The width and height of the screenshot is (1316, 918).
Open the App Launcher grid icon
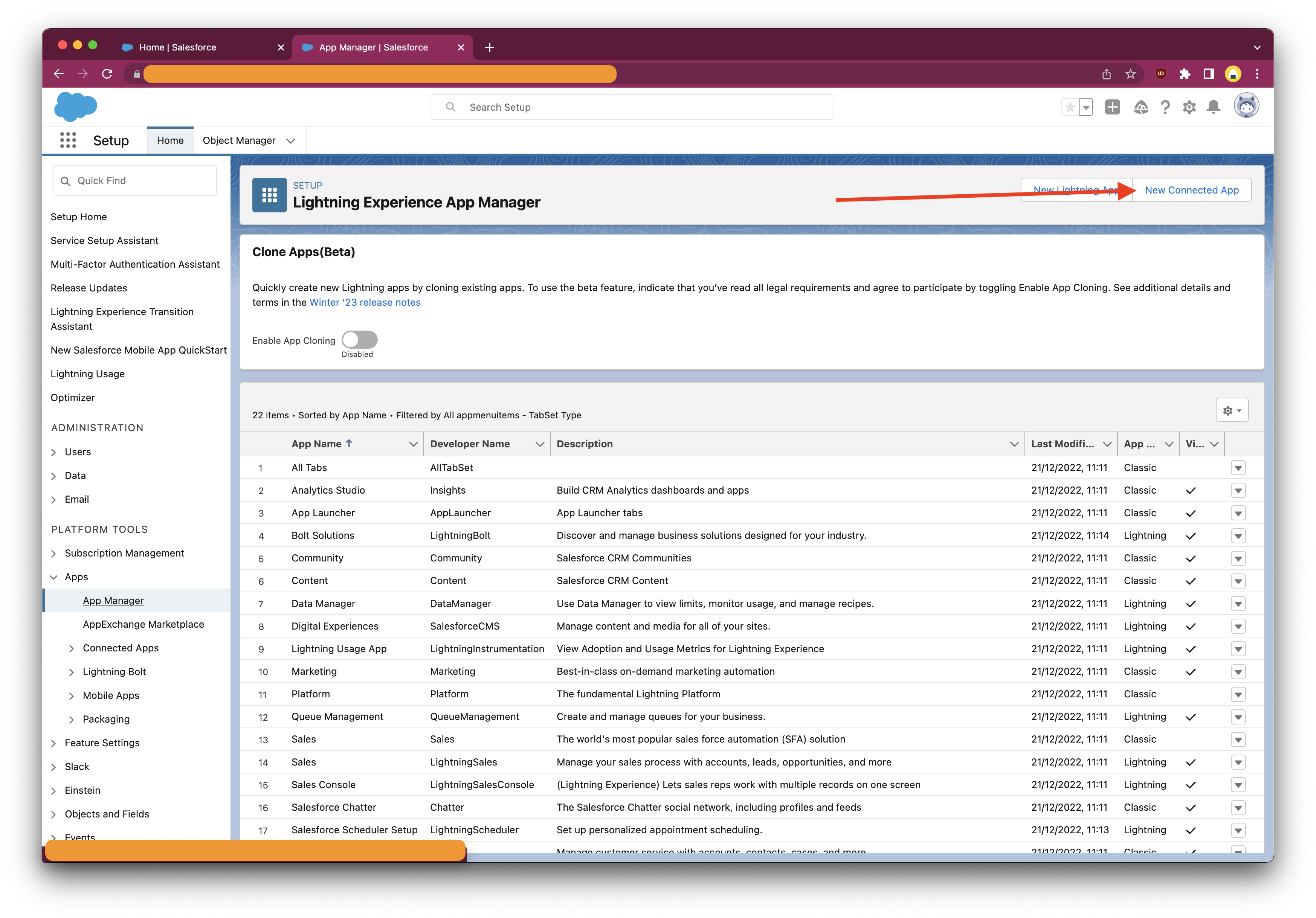point(68,140)
